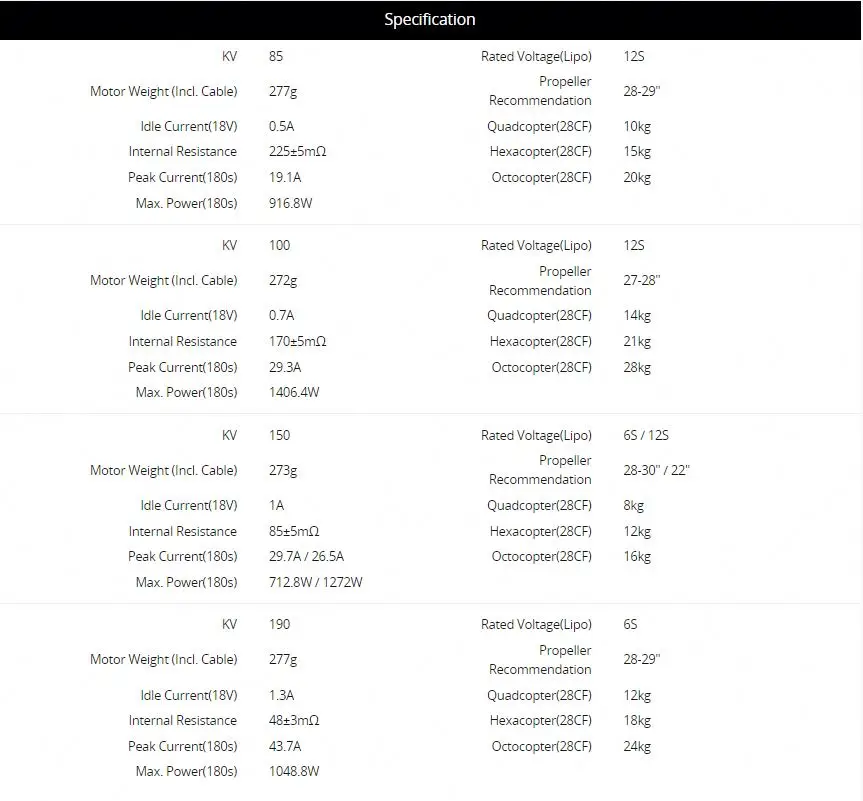Click the 48±3mΩ internal resistance value

point(294,721)
